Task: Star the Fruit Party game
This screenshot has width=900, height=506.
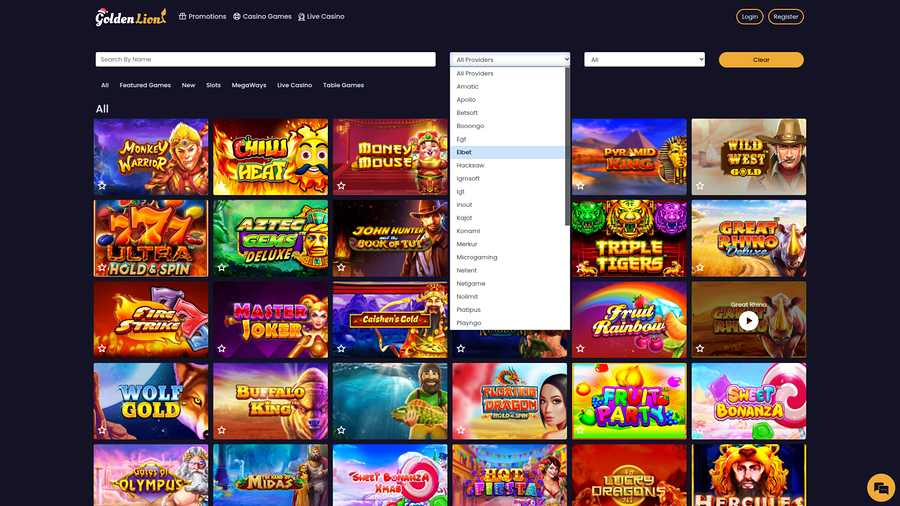Action: pos(580,430)
